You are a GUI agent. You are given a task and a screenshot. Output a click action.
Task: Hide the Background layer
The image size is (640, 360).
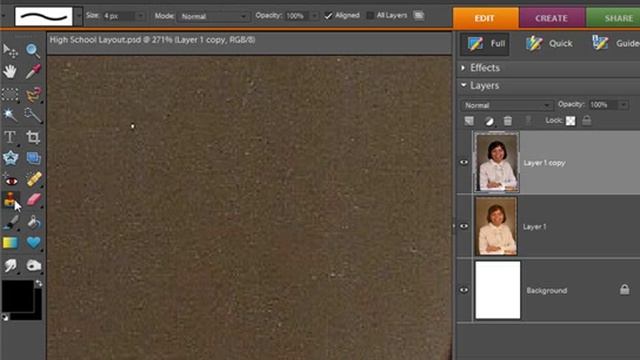click(464, 290)
